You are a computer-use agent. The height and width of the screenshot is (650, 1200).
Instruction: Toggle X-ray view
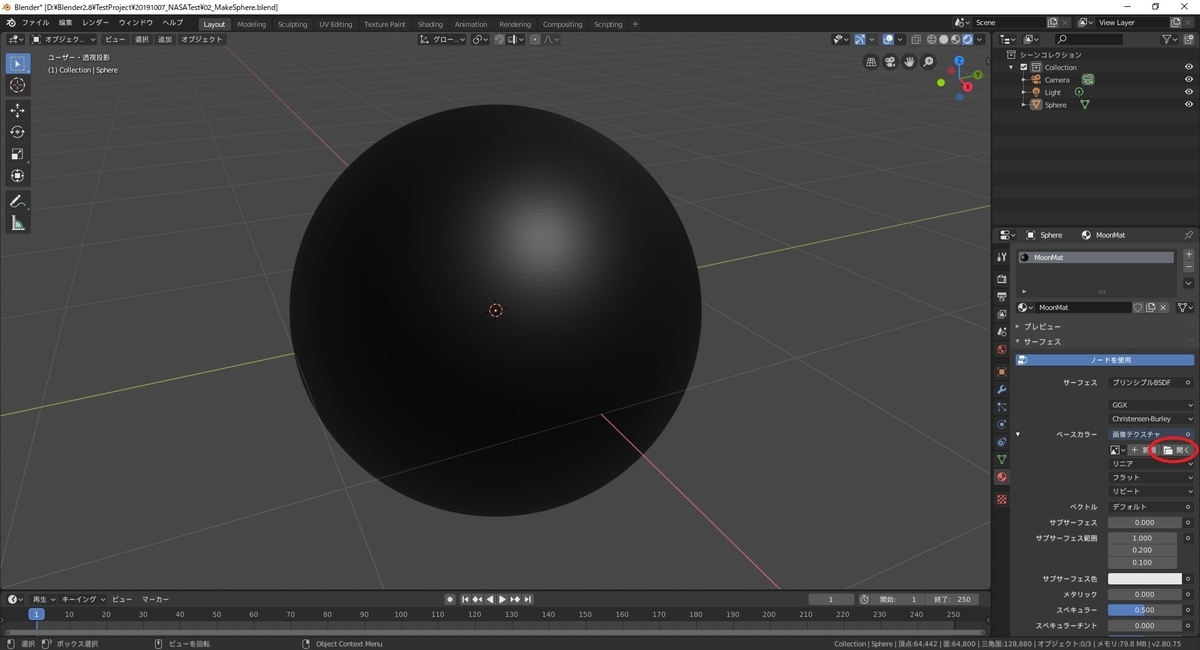[x=915, y=39]
